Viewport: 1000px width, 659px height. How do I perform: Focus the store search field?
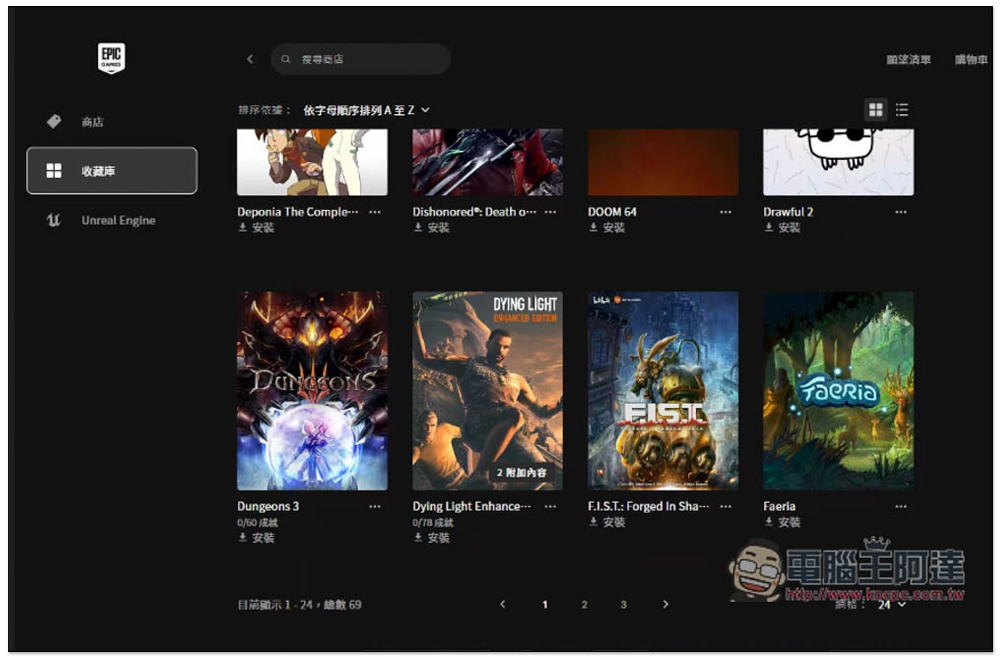[361, 59]
